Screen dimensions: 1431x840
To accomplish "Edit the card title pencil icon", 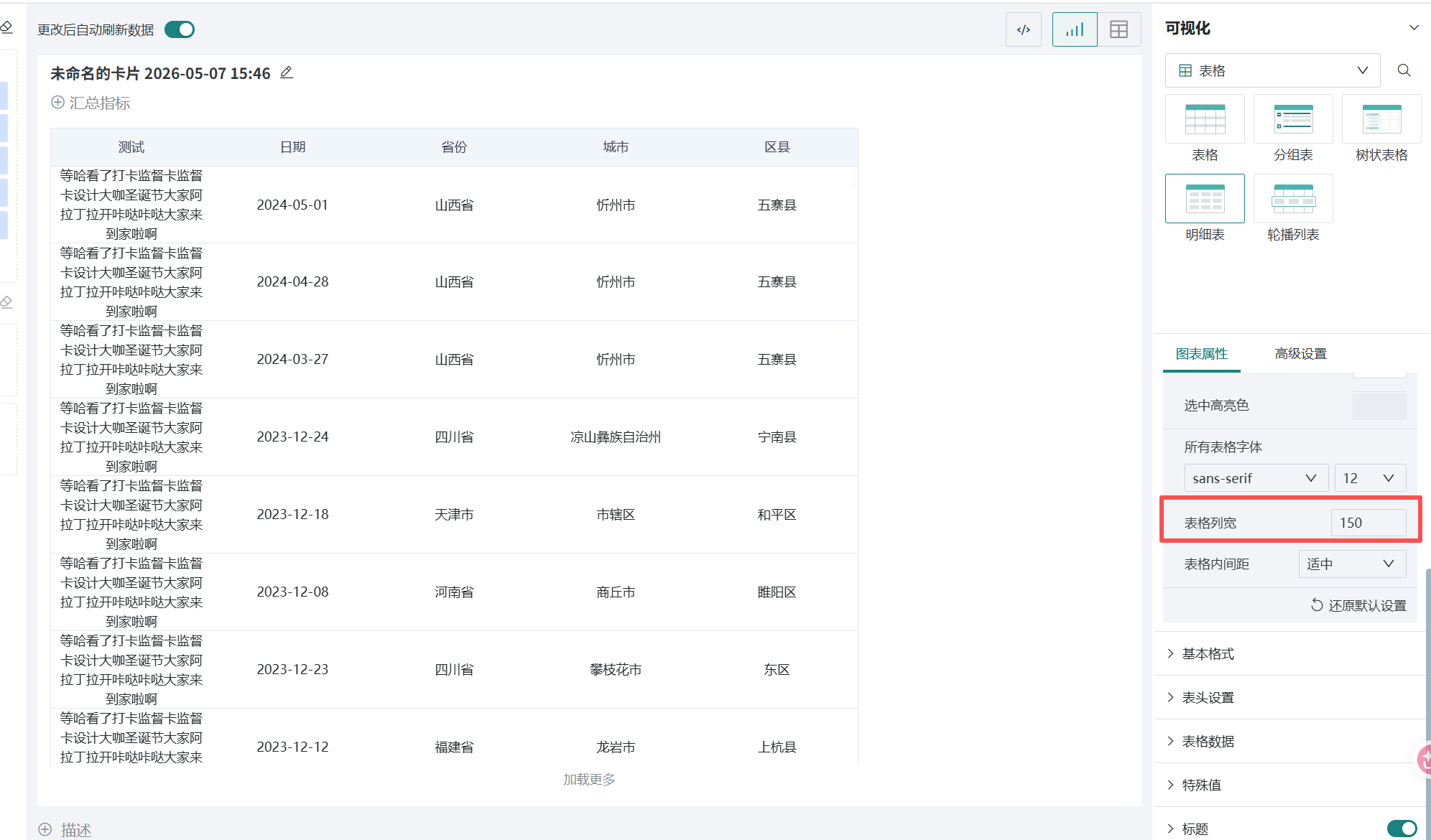I will pos(287,73).
